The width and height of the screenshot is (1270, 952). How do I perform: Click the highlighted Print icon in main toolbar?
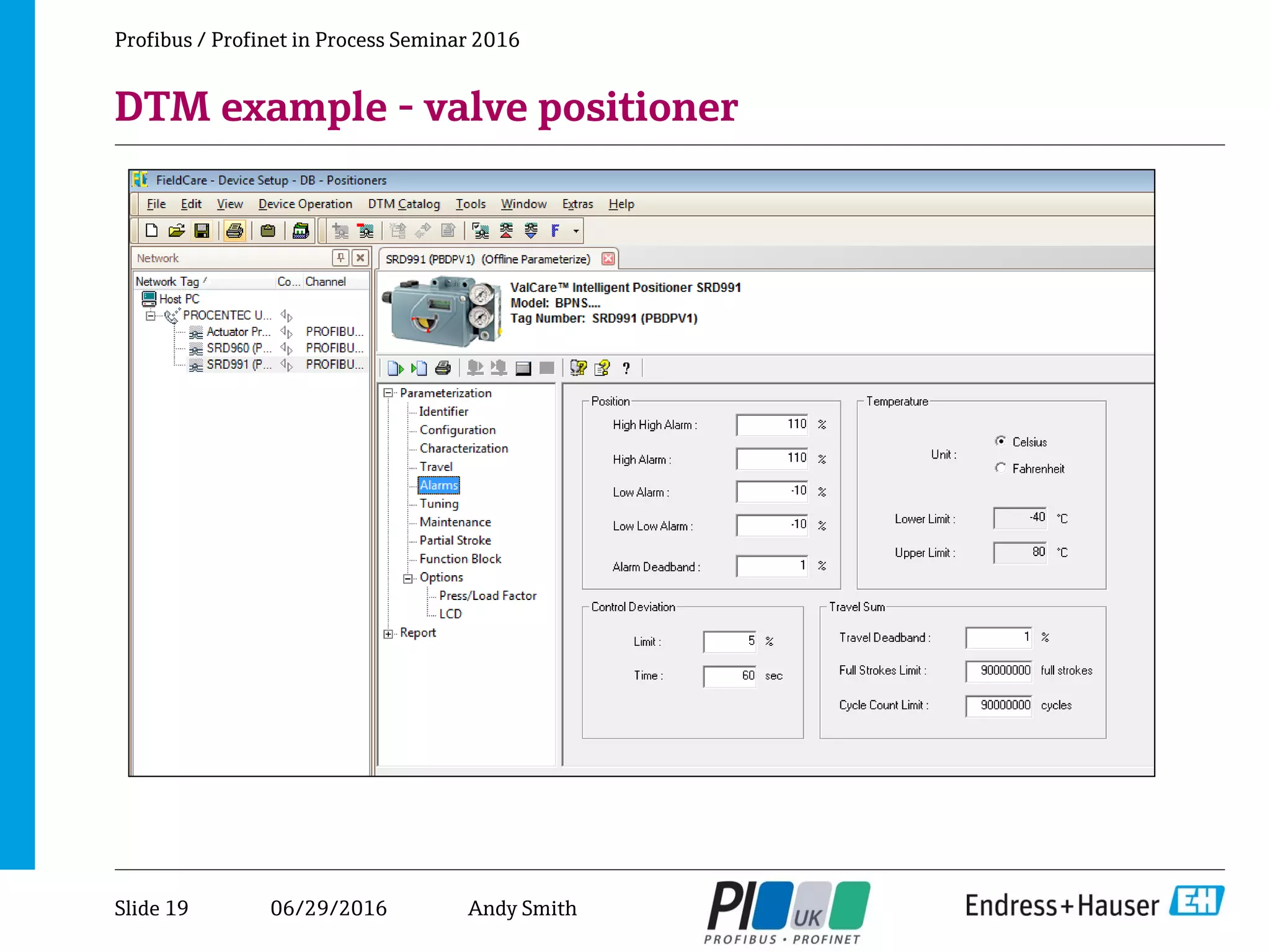(234, 231)
